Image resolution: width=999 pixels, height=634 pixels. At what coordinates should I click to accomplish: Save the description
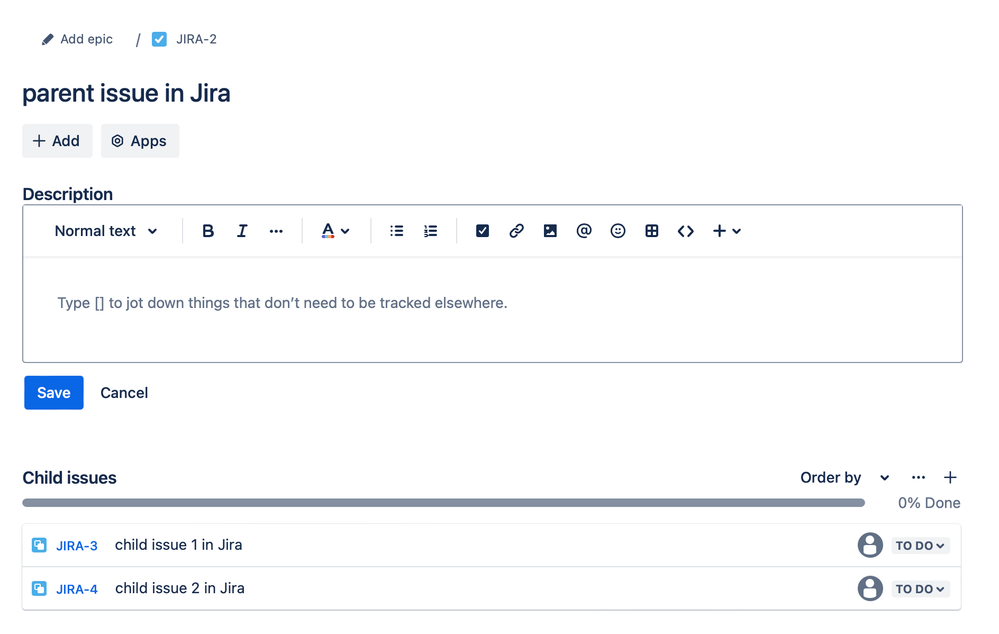tap(54, 393)
